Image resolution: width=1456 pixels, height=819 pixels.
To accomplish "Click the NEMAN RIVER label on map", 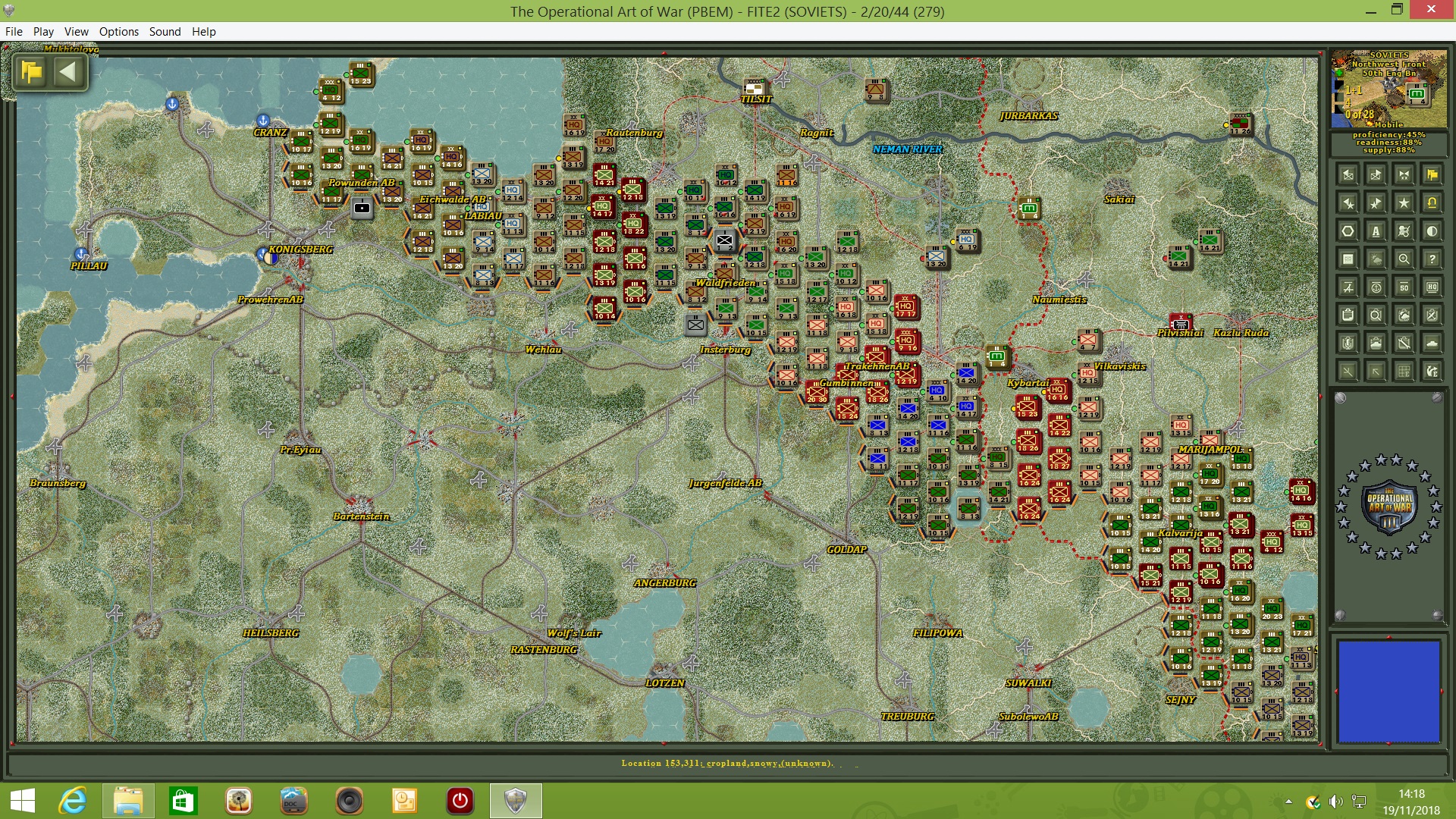I will pos(908,149).
